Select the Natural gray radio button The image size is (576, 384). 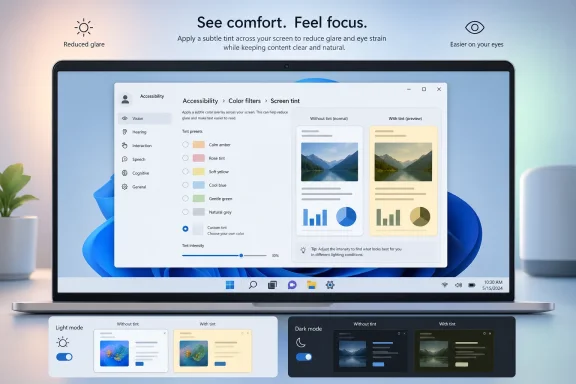click(185, 212)
